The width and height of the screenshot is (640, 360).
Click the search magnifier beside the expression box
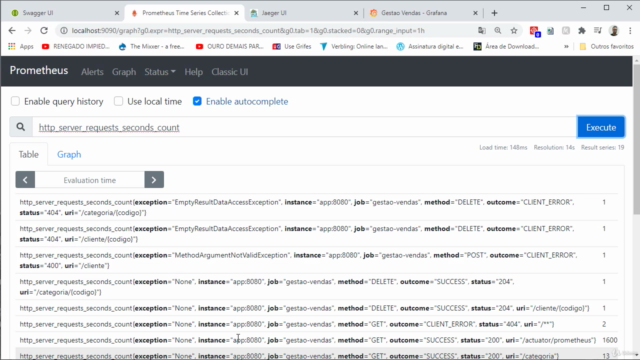coord(21,127)
